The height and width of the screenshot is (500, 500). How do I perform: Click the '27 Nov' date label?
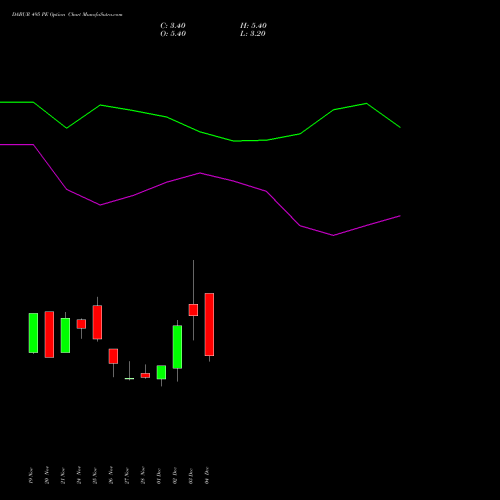pyautogui.click(x=127, y=476)
